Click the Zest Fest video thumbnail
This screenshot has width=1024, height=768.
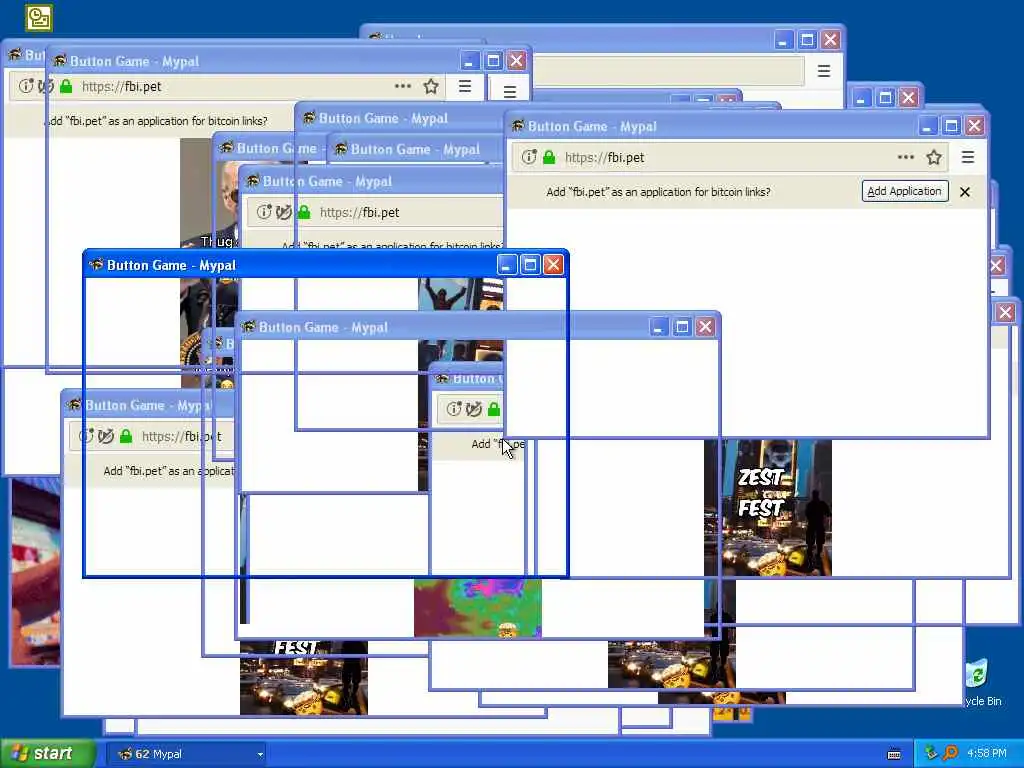[768, 507]
